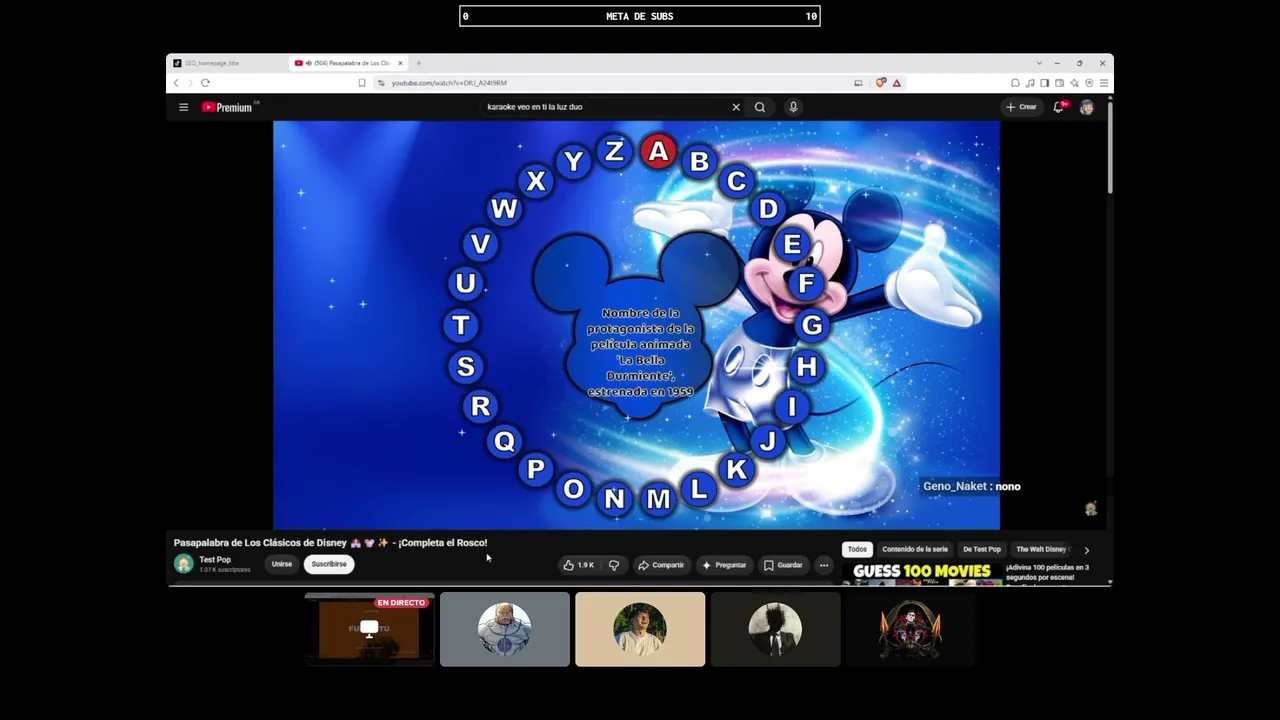
Task: Select the Todos filter chip
Action: [857, 549]
